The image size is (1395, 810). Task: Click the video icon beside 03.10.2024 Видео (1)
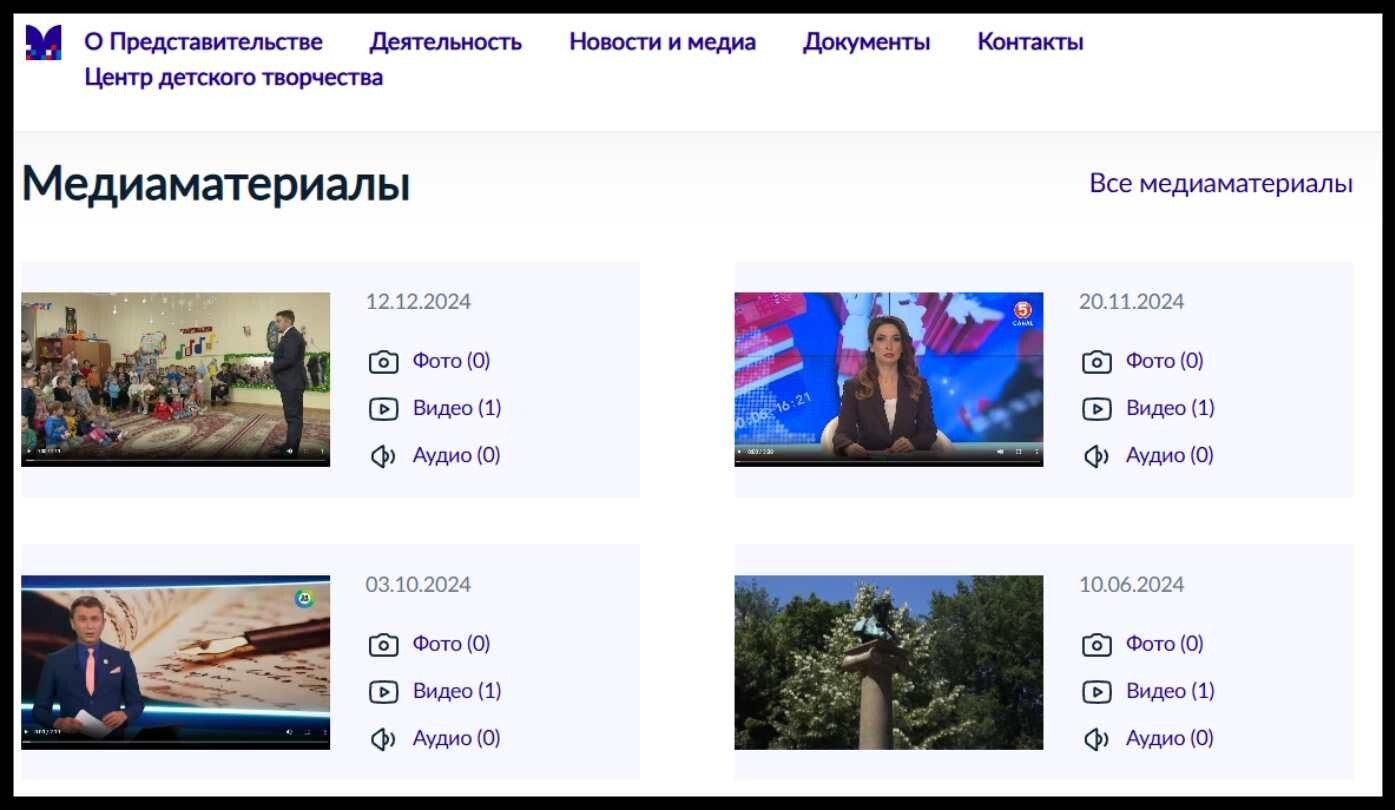383,692
